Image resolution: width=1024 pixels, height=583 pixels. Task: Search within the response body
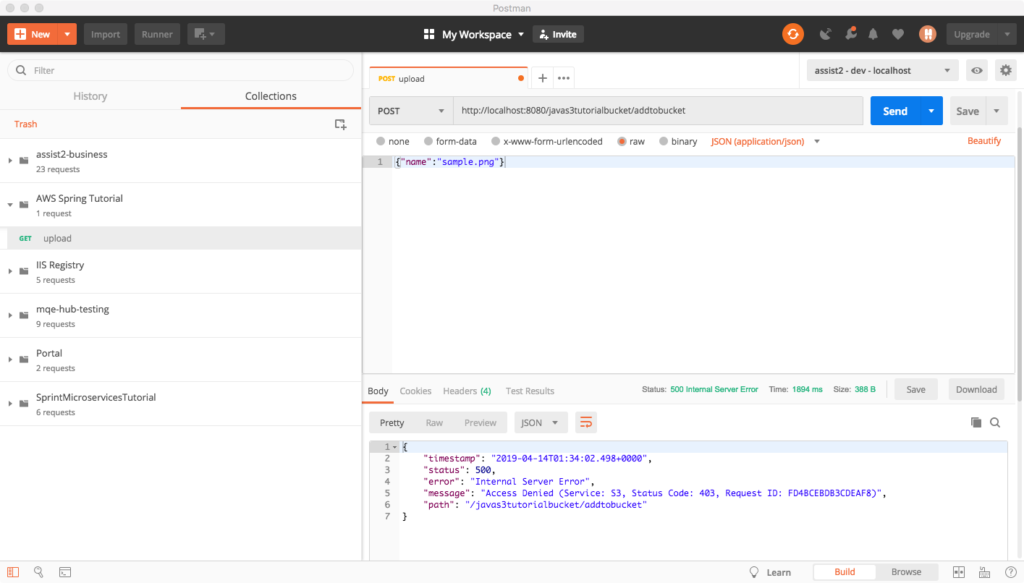coord(995,422)
